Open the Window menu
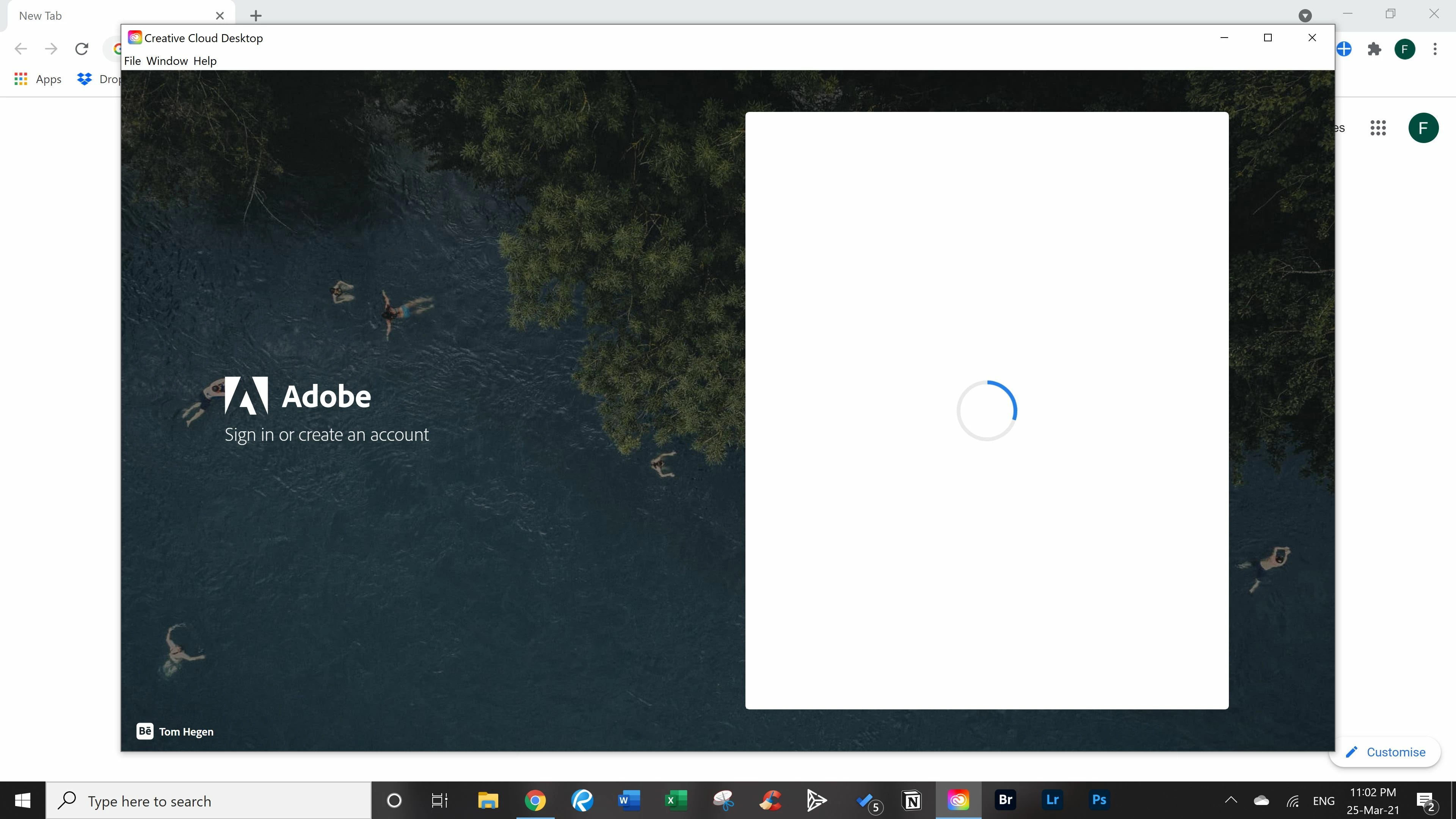Screen dimensions: 1456x819 [x=167, y=61]
